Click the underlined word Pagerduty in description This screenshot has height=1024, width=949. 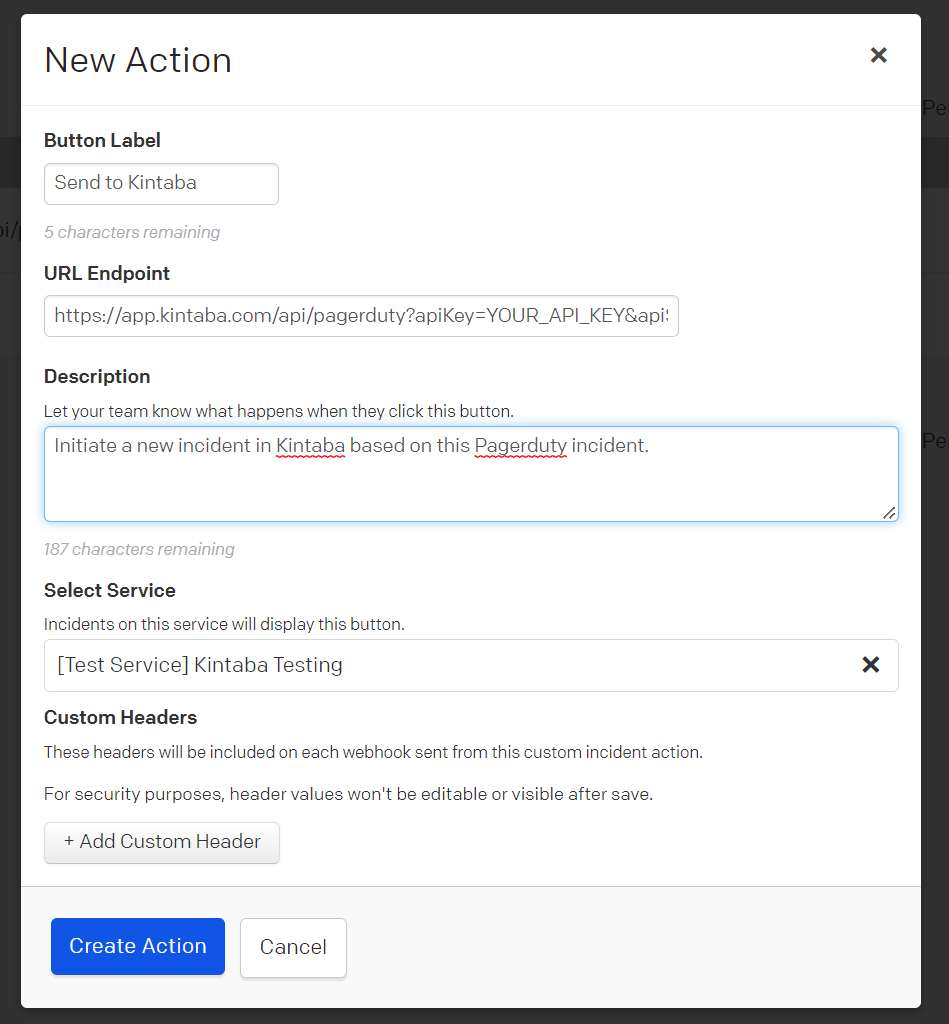[521, 446]
